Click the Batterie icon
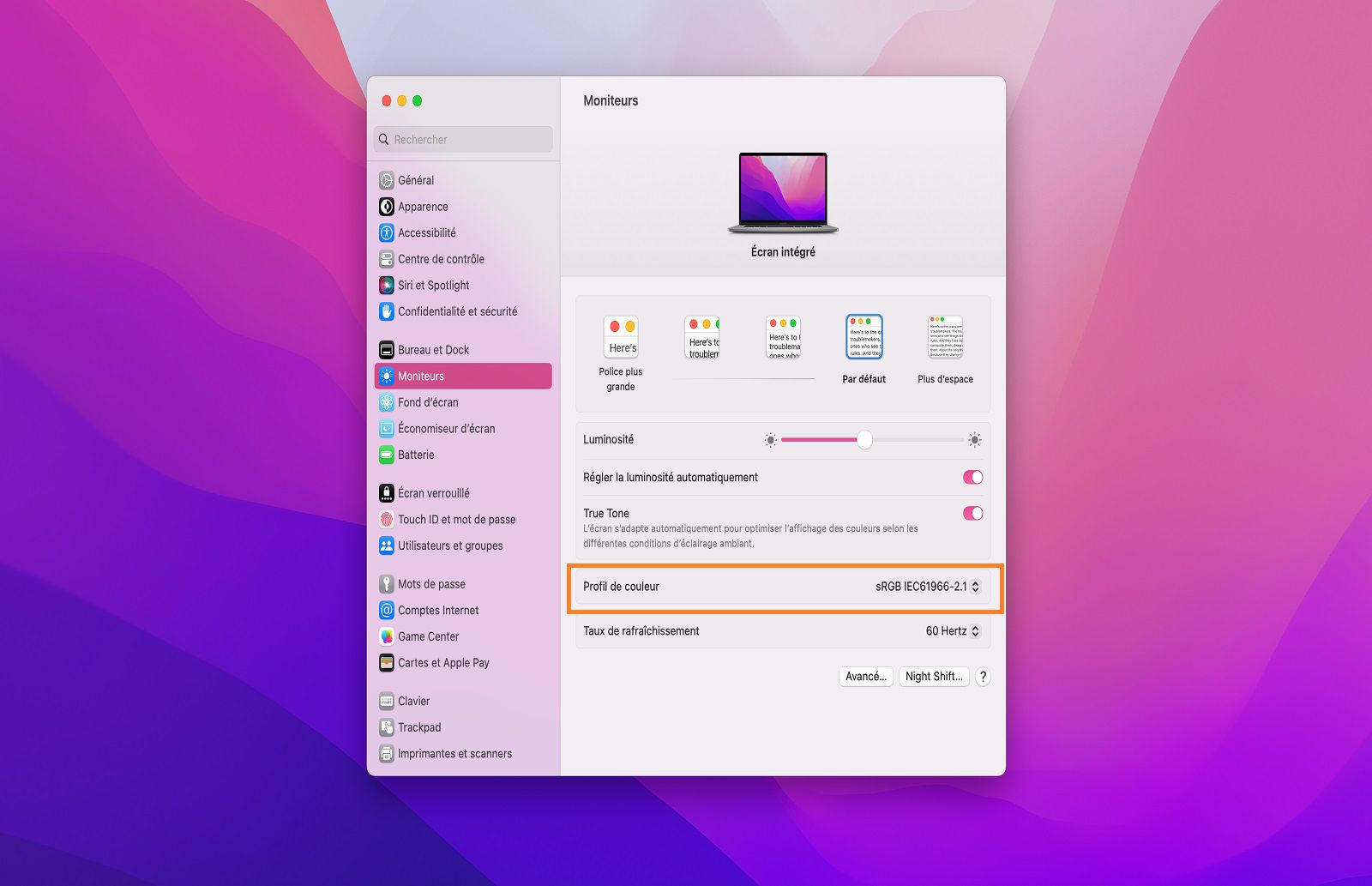This screenshot has width=1372, height=886. coord(387,455)
